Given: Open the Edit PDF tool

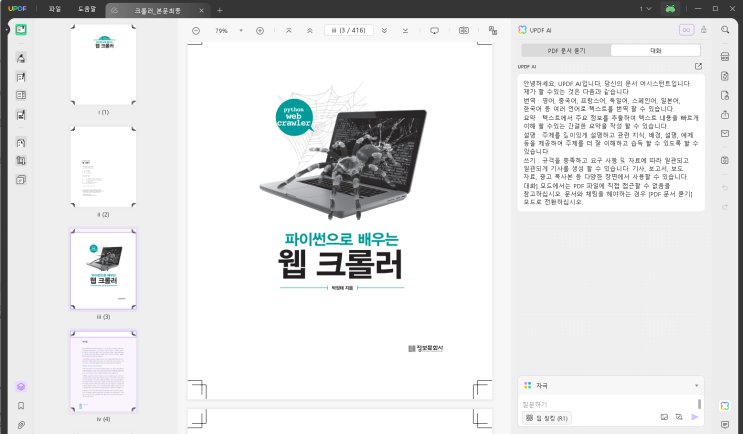Looking at the screenshot, I should [21, 77].
